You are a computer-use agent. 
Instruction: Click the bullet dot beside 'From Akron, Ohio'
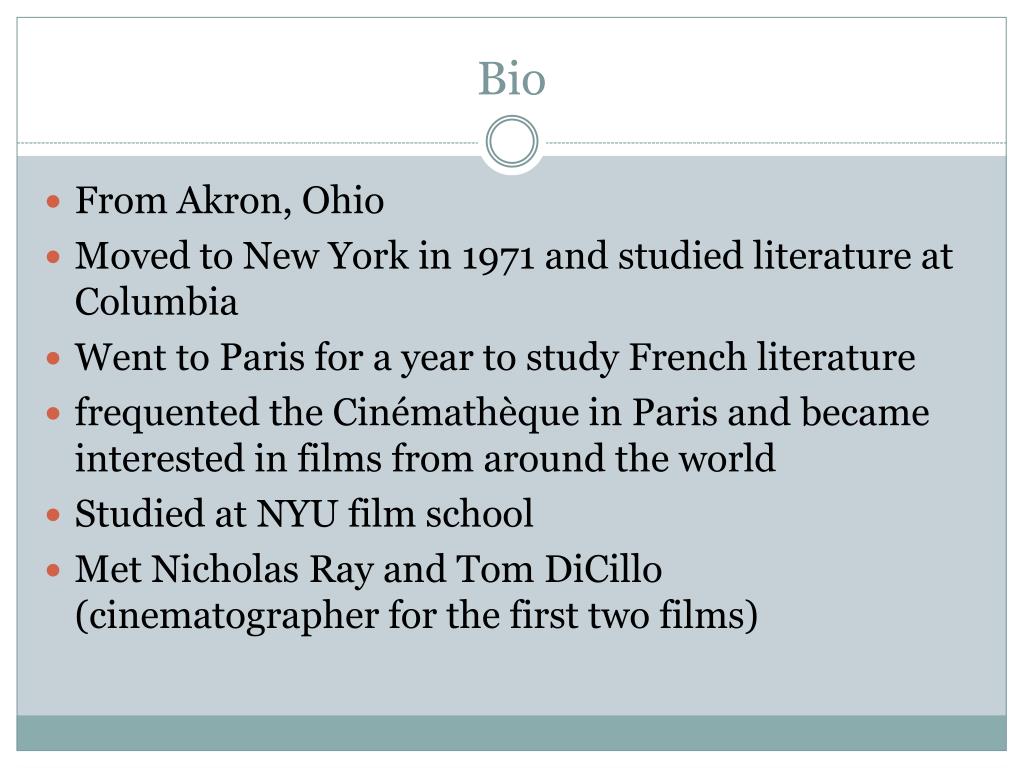(x=54, y=201)
